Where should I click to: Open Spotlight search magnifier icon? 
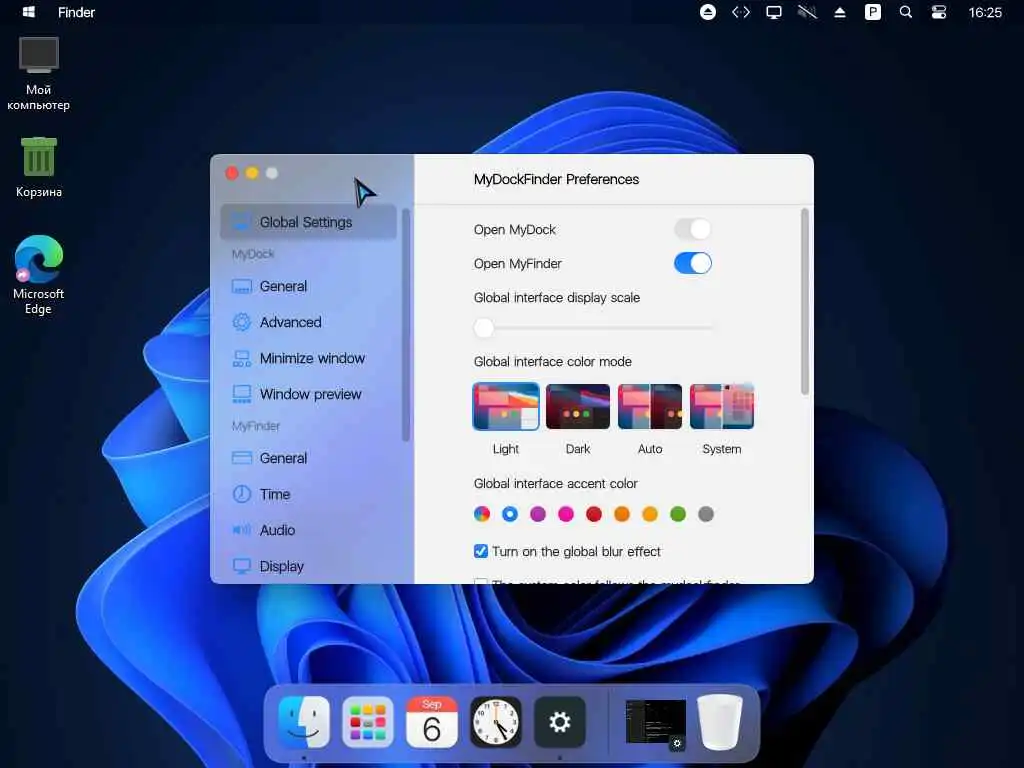point(906,12)
